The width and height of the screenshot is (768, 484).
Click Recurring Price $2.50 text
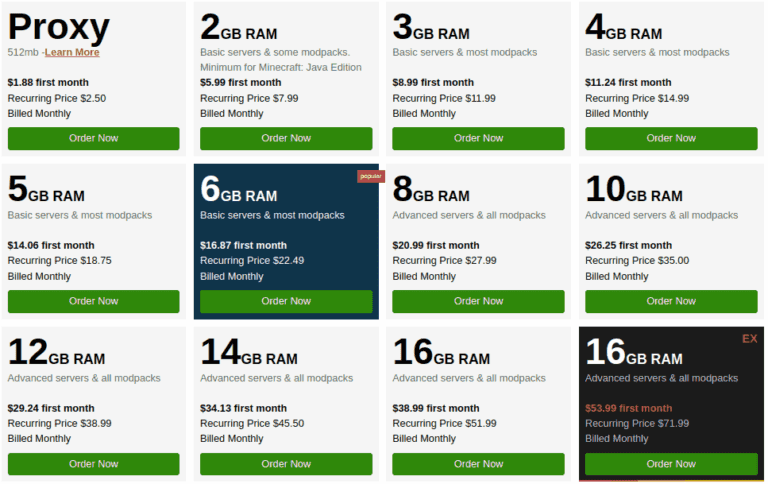pyautogui.click(x=57, y=98)
